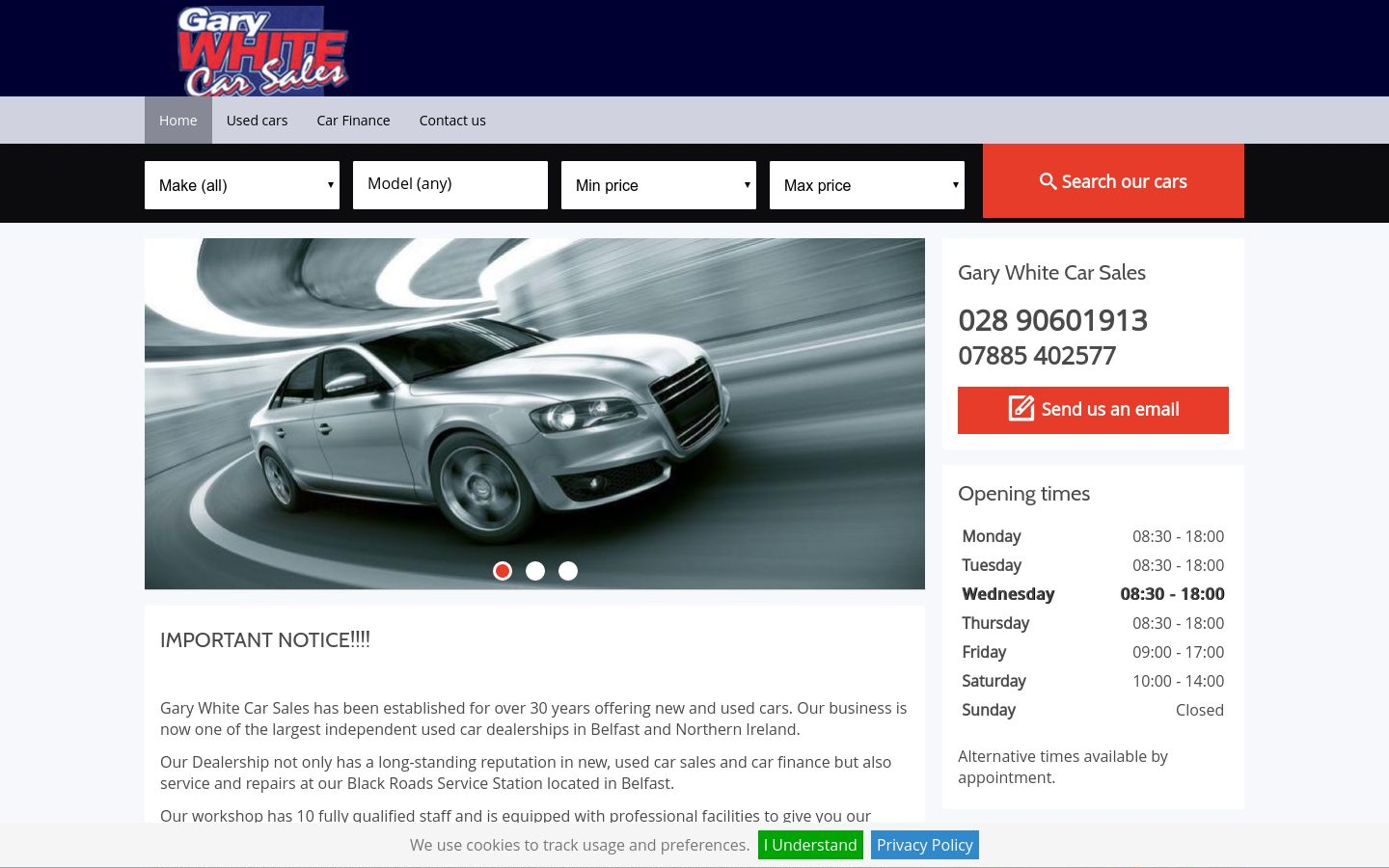Click the Thursday opening hours row

pos(1093,623)
